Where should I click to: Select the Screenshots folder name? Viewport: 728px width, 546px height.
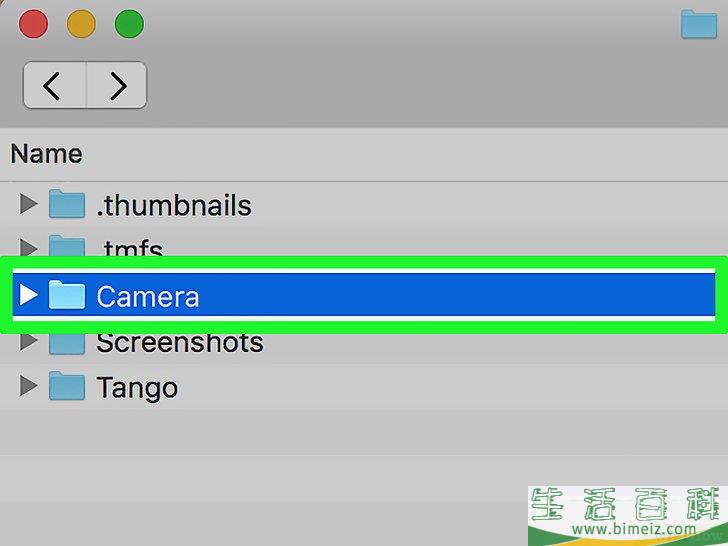180,344
